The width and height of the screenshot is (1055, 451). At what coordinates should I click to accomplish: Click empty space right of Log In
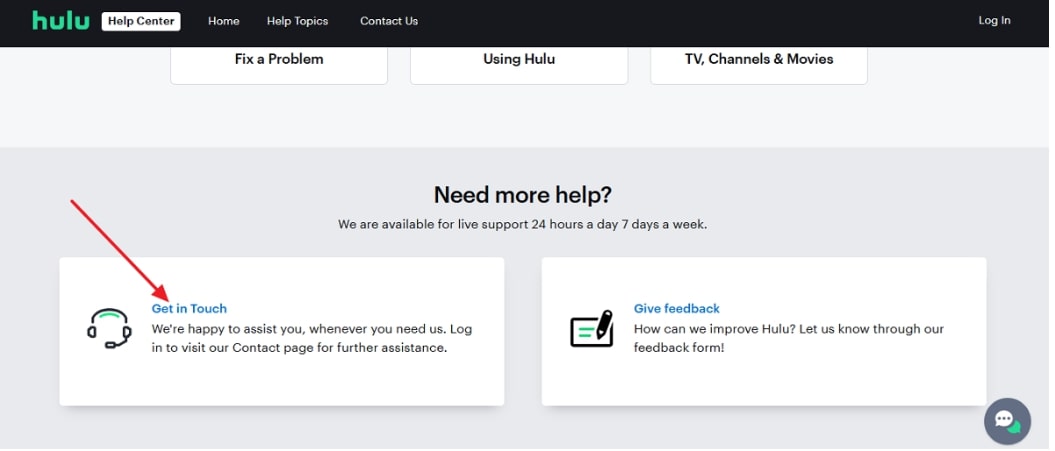(1035, 20)
